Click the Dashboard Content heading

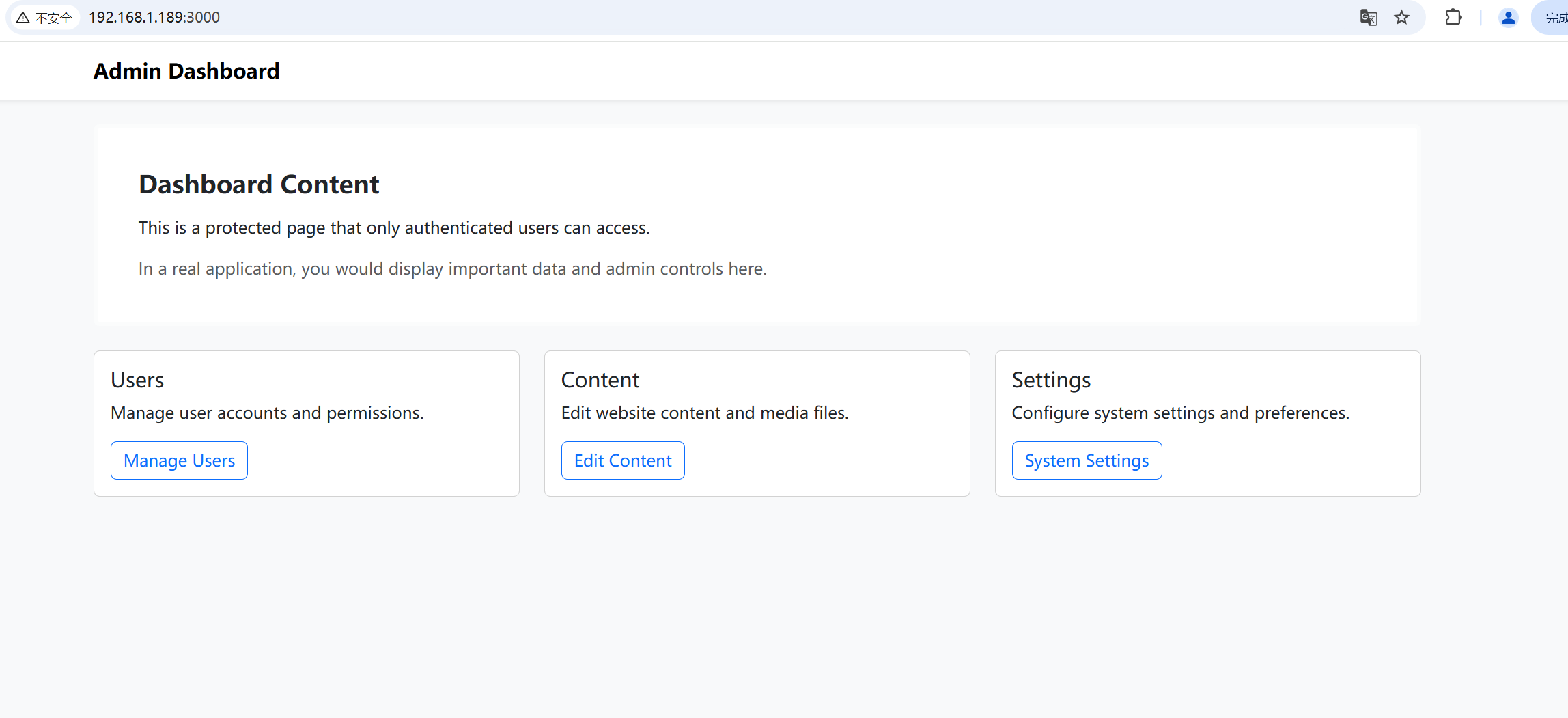point(259,184)
